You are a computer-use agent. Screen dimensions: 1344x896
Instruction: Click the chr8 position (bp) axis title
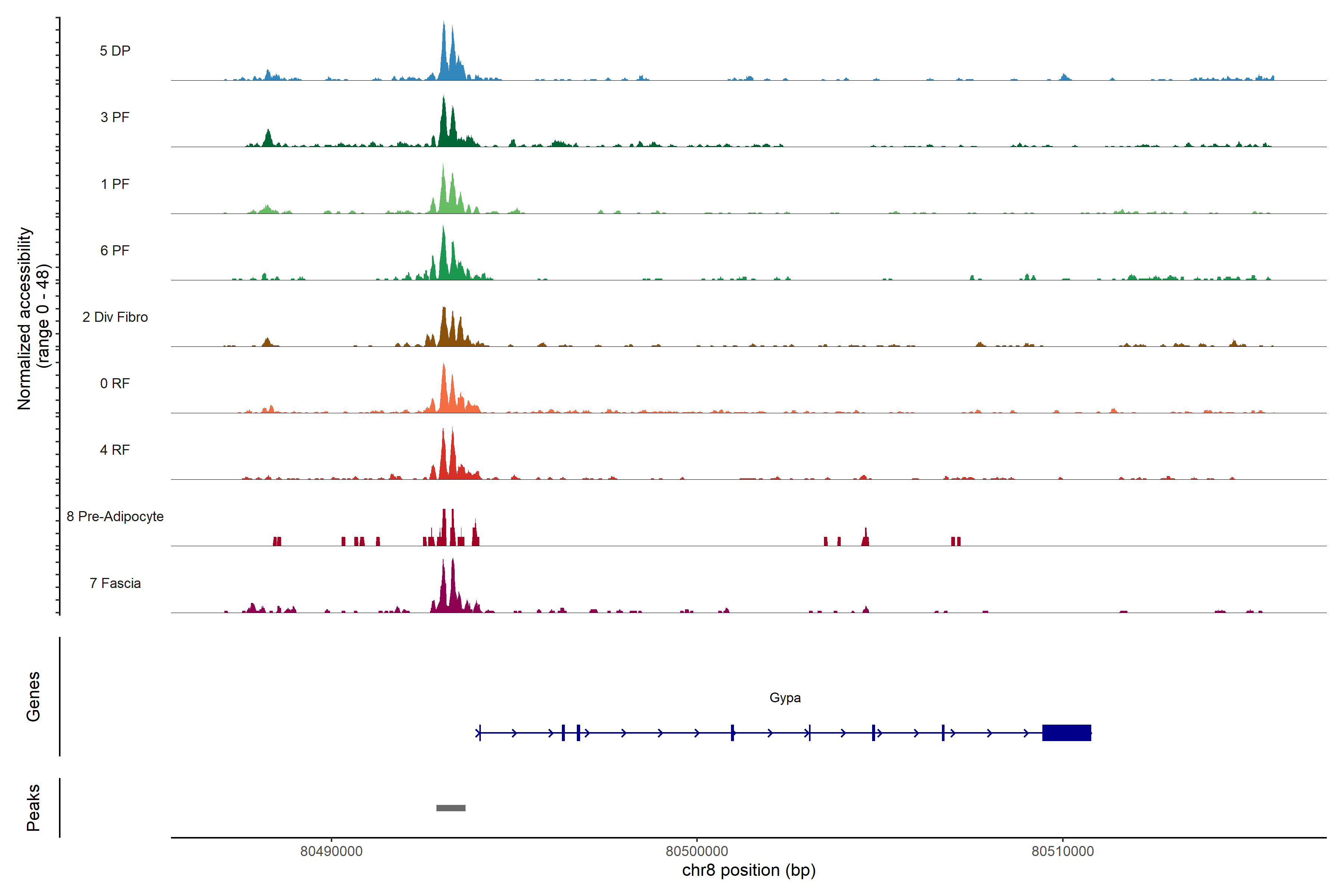click(x=749, y=870)
